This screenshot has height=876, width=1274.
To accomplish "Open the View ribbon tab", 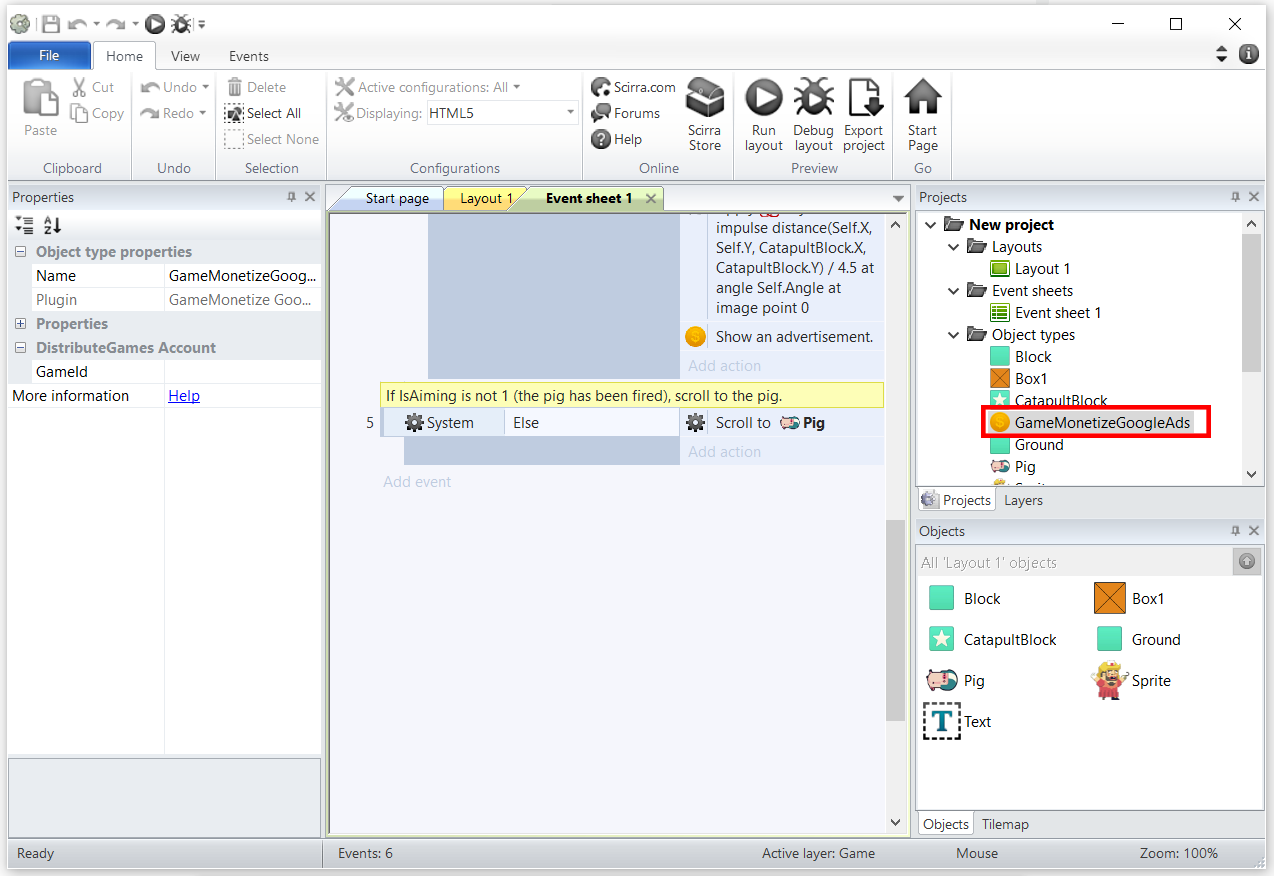I will (x=185, y=56).
